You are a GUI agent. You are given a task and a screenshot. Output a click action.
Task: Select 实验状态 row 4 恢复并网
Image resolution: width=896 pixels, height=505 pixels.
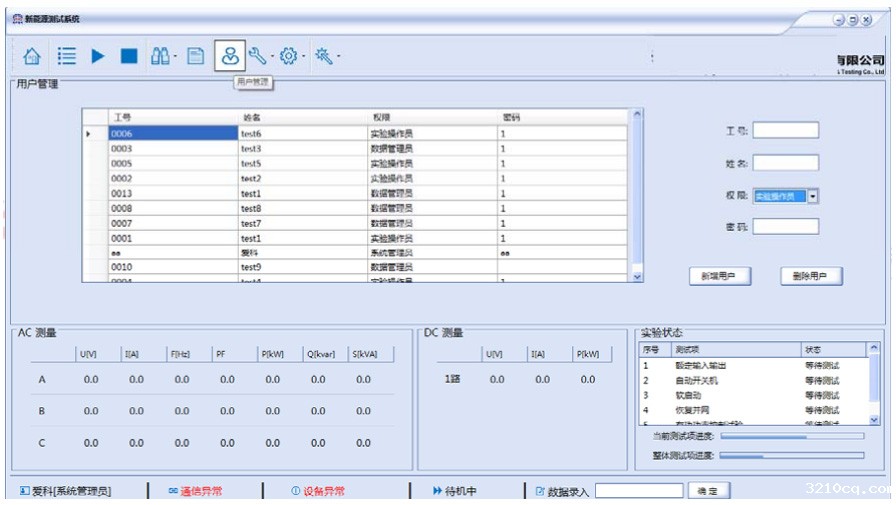click(753, 410)
